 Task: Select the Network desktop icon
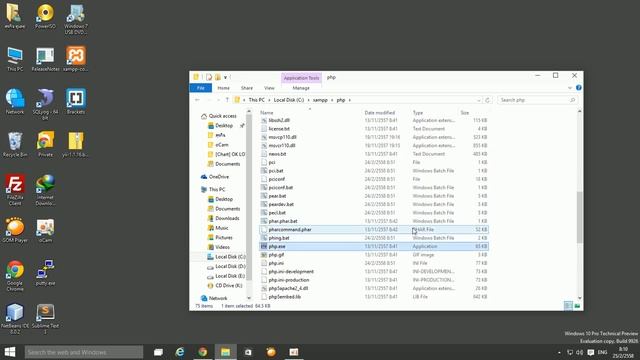(x=15, y=102)
